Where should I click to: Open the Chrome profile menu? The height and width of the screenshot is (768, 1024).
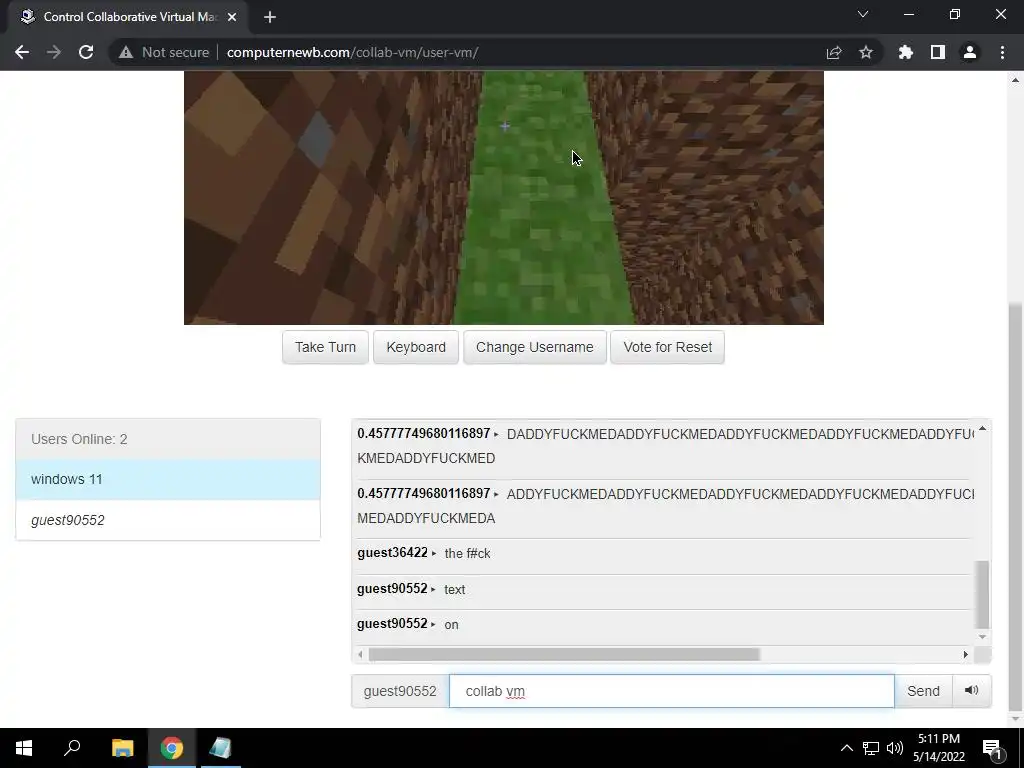point(970,52)
